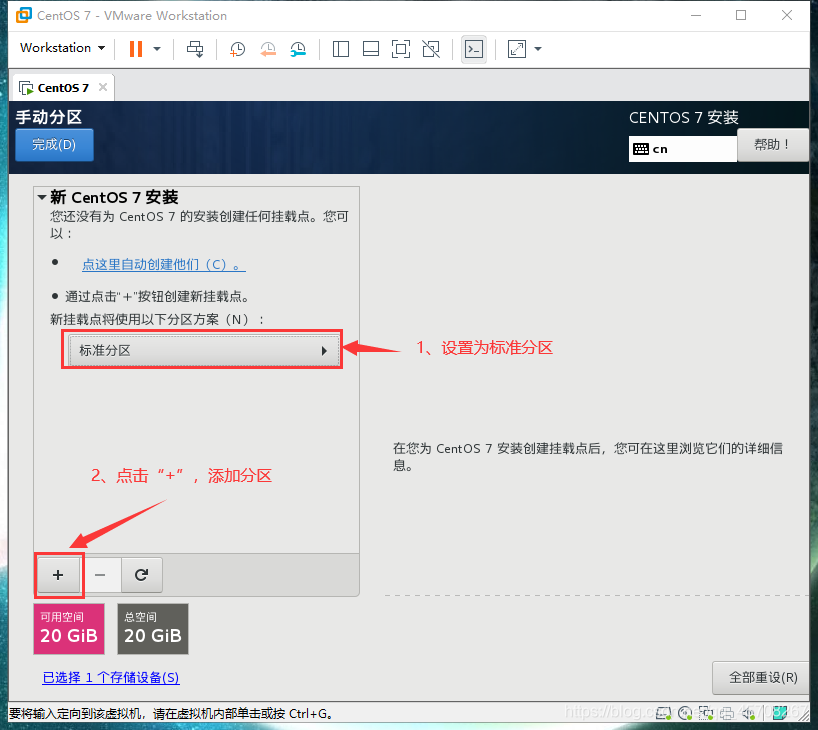Screen dimensions: 818x730
Task: Revert to the previous snapshot
Action: (x=268, y=50)
